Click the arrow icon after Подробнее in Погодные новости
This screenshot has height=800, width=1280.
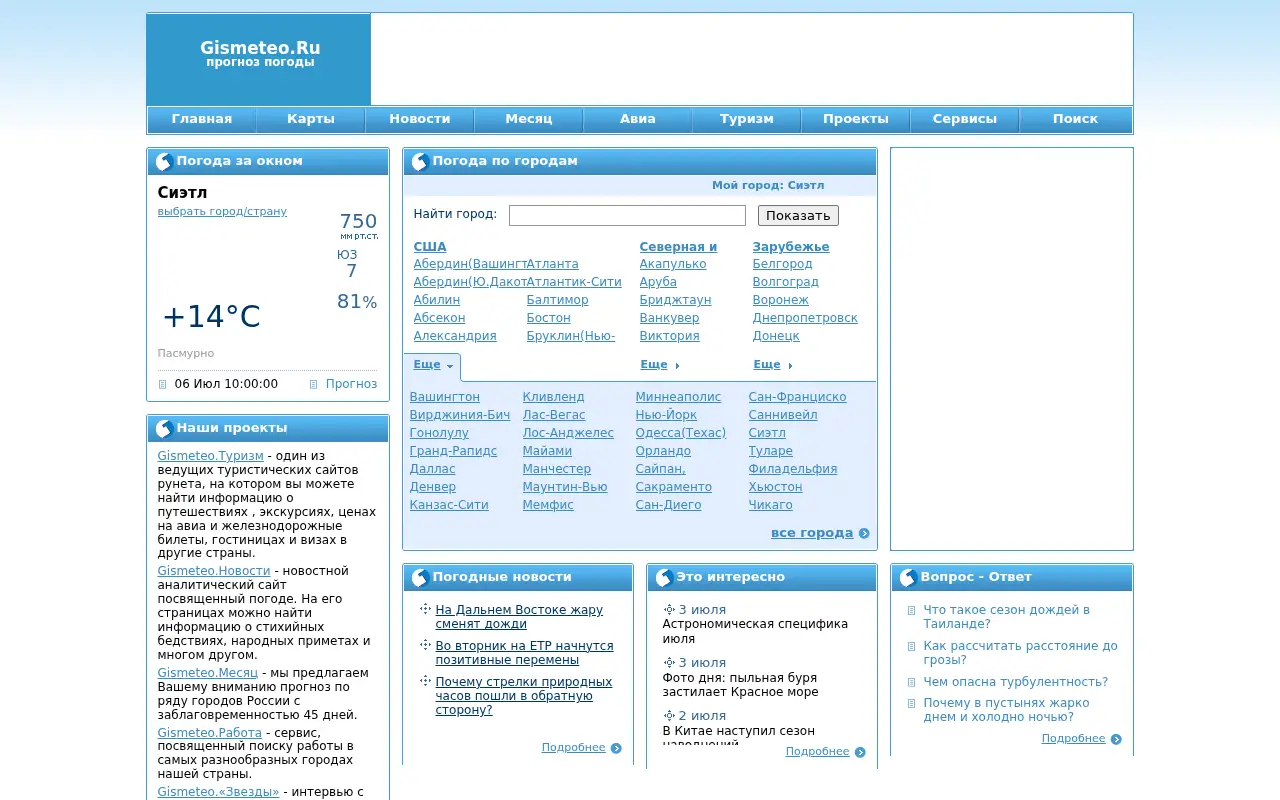616,748
